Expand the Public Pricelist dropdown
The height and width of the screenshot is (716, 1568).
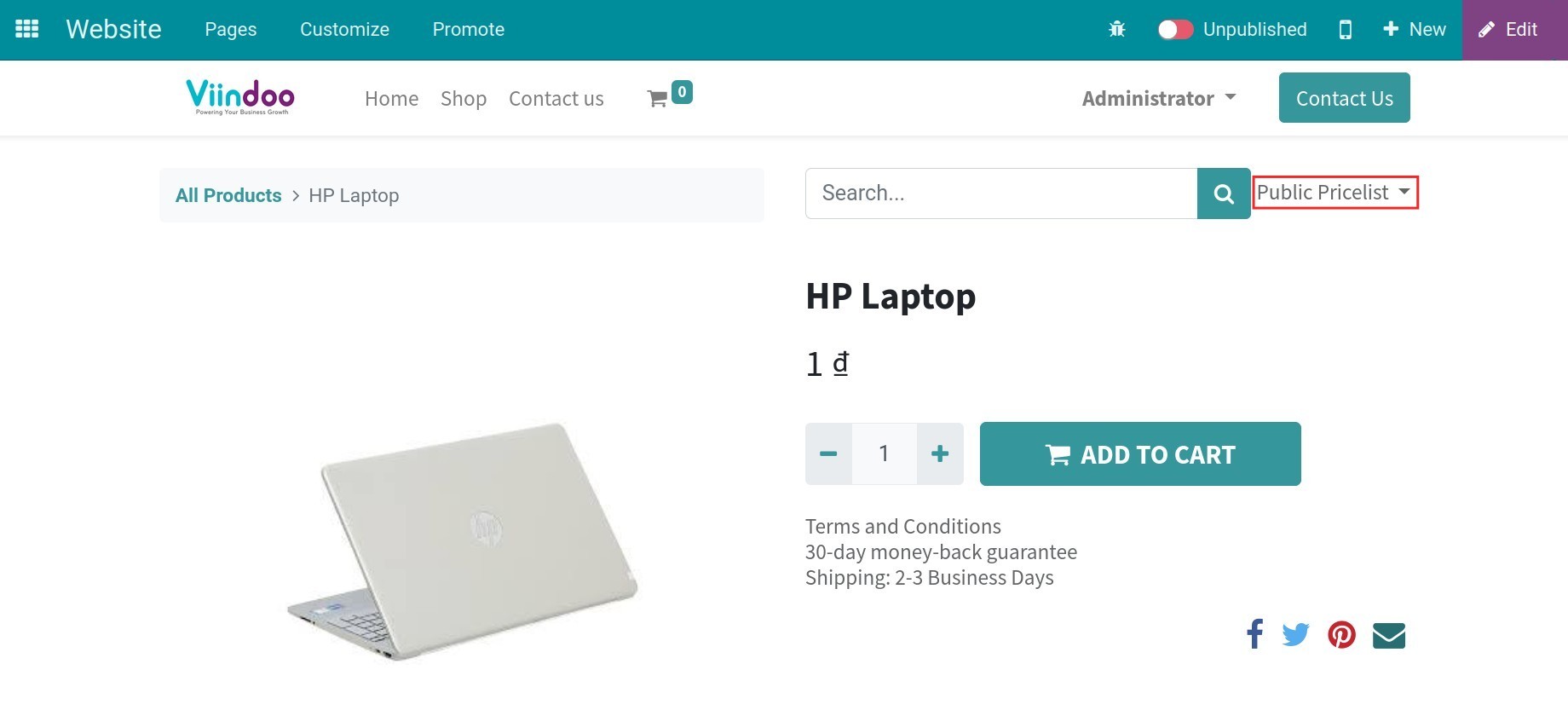pos(1335,193)
